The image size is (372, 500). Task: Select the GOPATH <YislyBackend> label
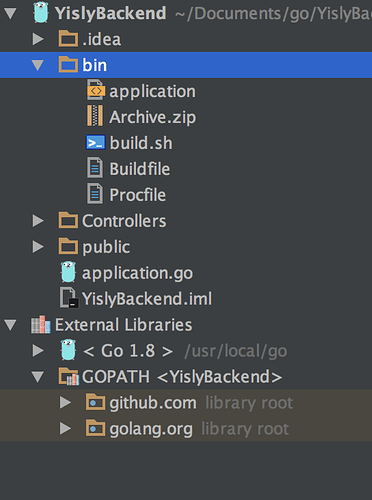[x=182, y=377]
